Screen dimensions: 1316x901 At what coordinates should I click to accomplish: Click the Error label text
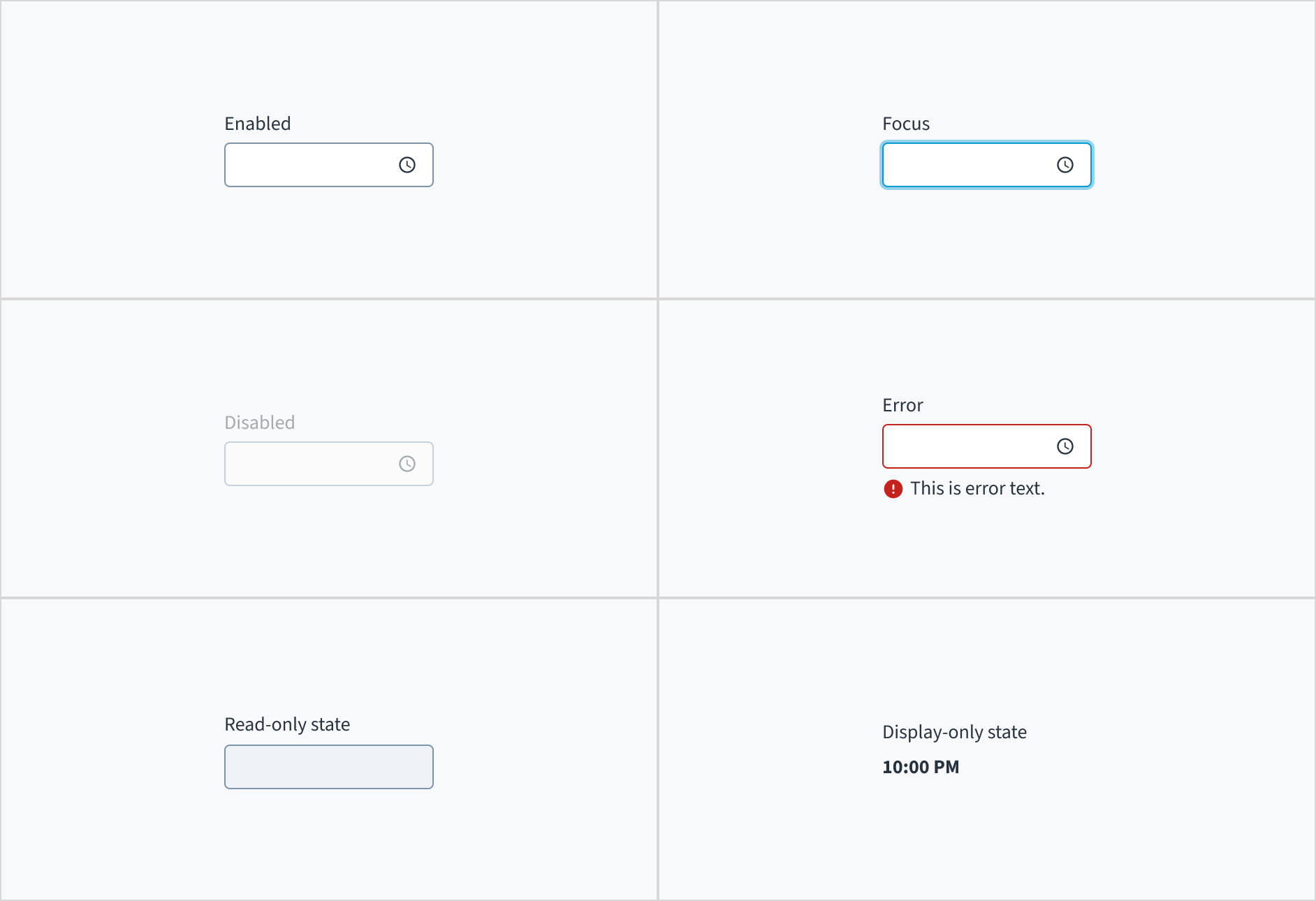pos(902,404)
